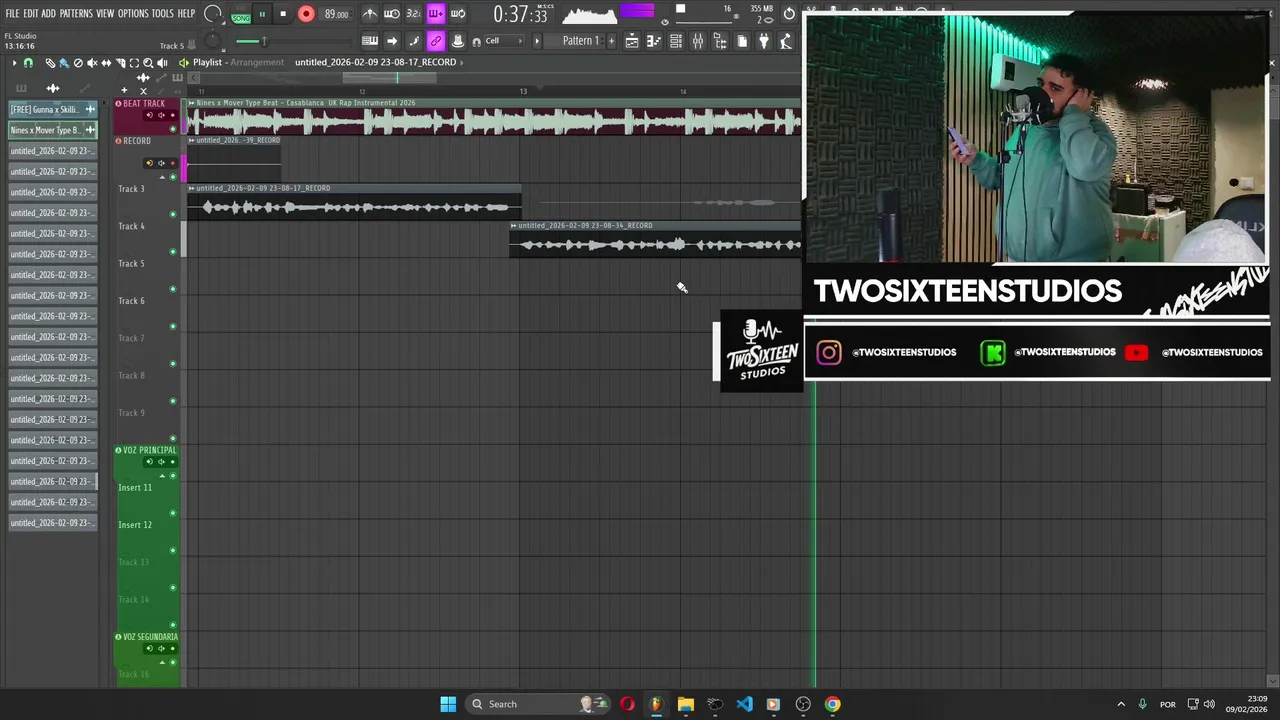Open the Piano roll view icon
The width and height of the screenshot is (1280, 720).
click(x=654, y=41)
